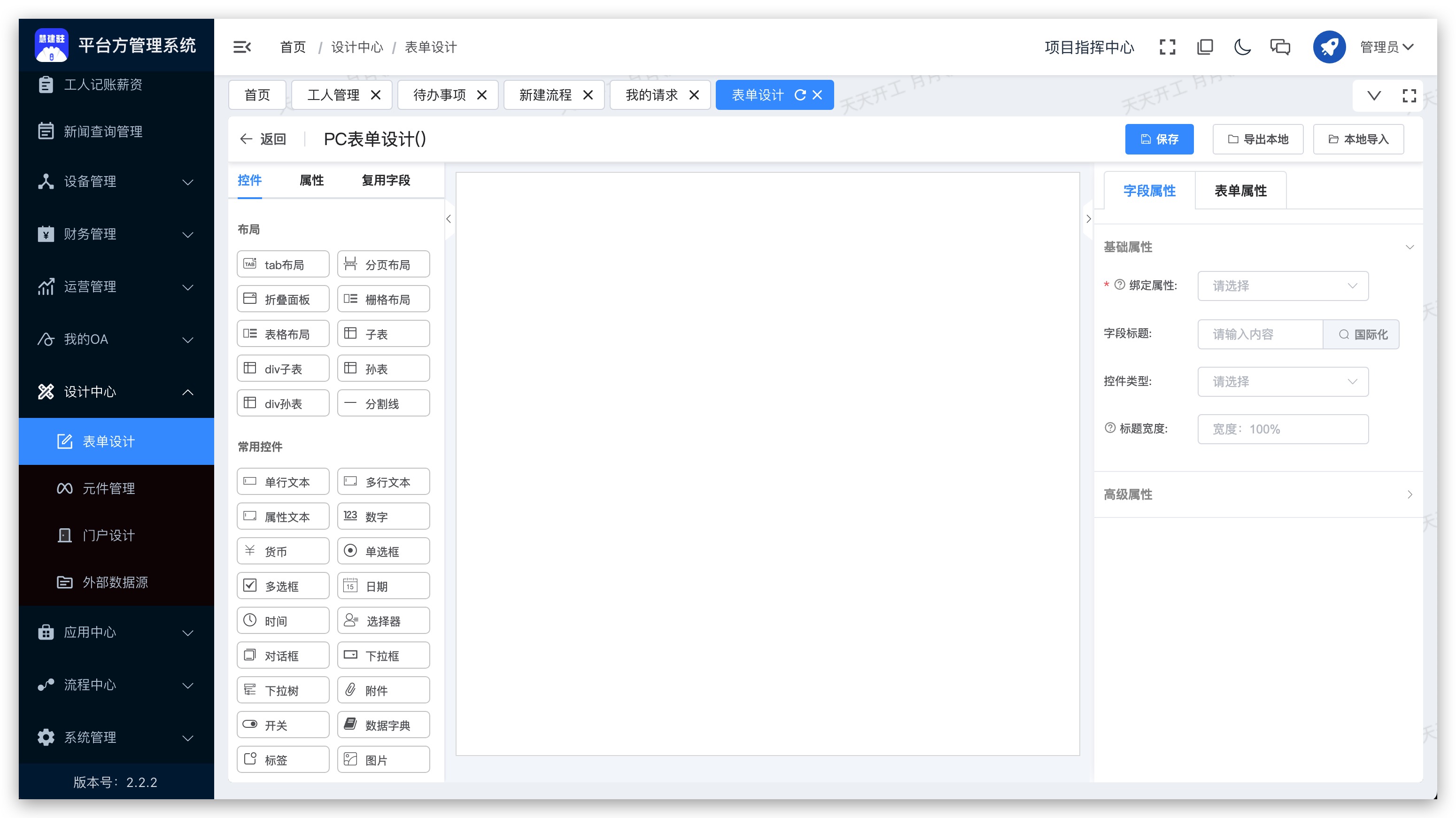Add a 开关 switch control

pyautogui.click(x=283, y=725)
